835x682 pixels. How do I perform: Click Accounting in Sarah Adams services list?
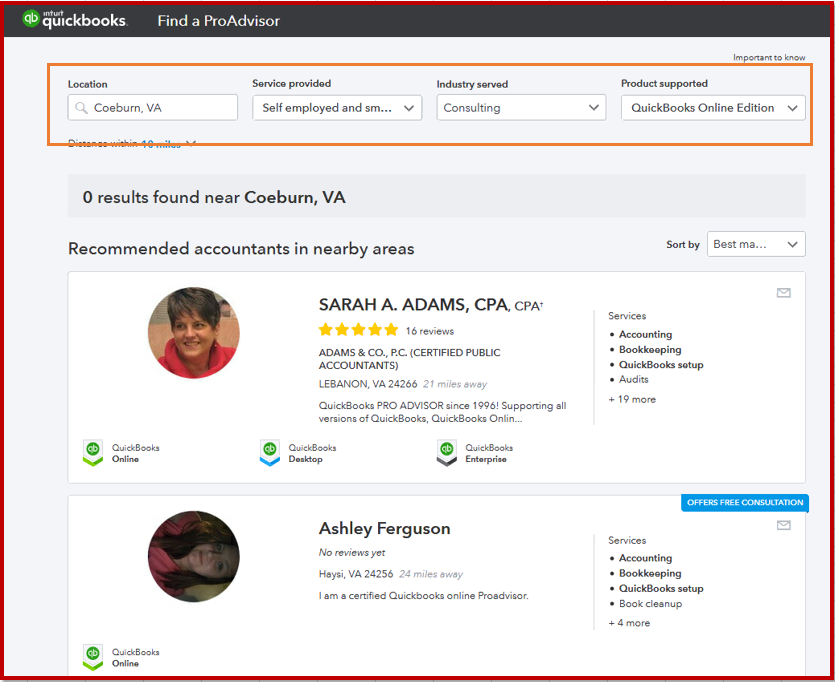pyautogui.click(x=645, y=334)
